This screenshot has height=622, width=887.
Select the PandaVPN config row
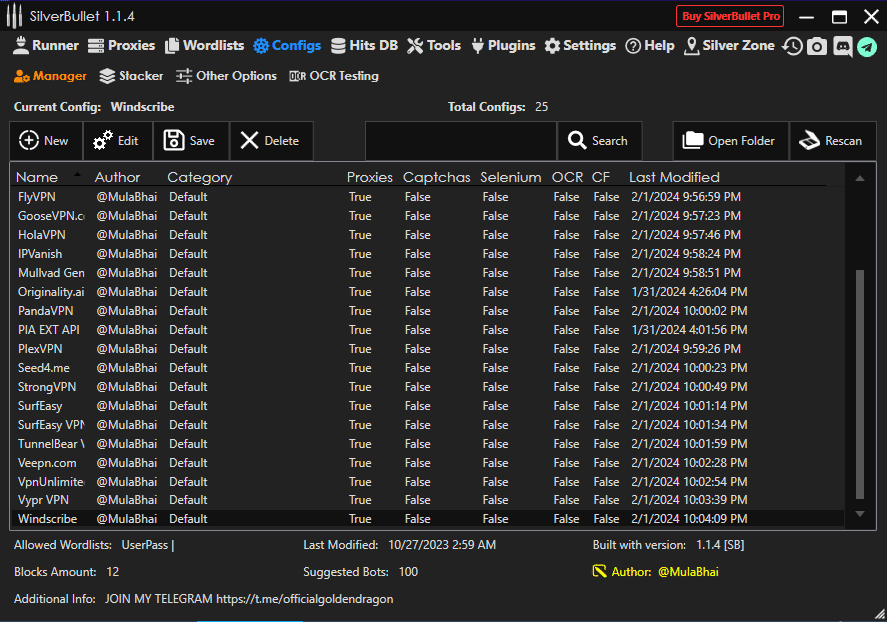tap(428, 311)
